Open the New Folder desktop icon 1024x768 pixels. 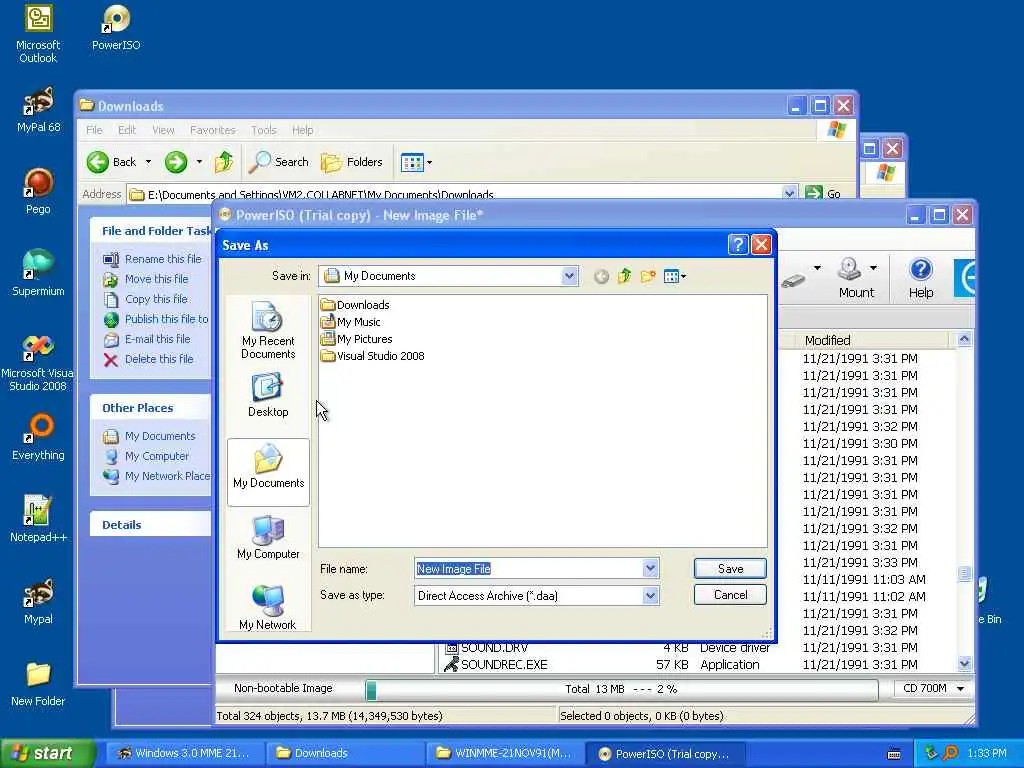tap(38, 684)
